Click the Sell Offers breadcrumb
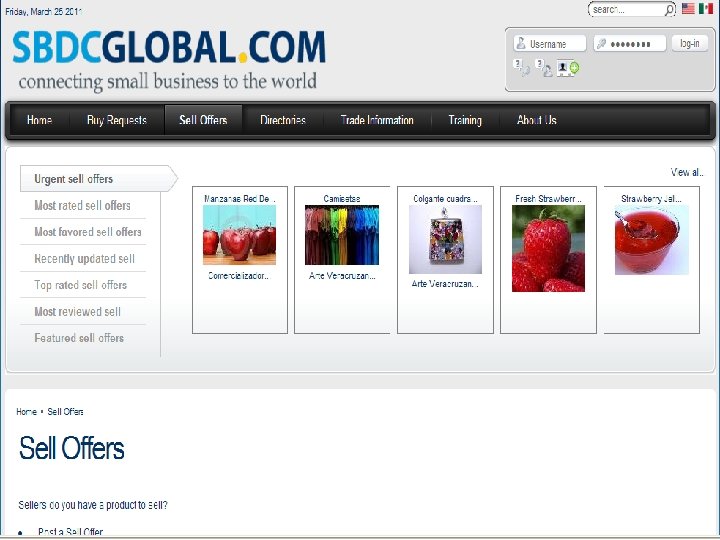The width and height of the screenshot is (720, 540). coord(65,411)
